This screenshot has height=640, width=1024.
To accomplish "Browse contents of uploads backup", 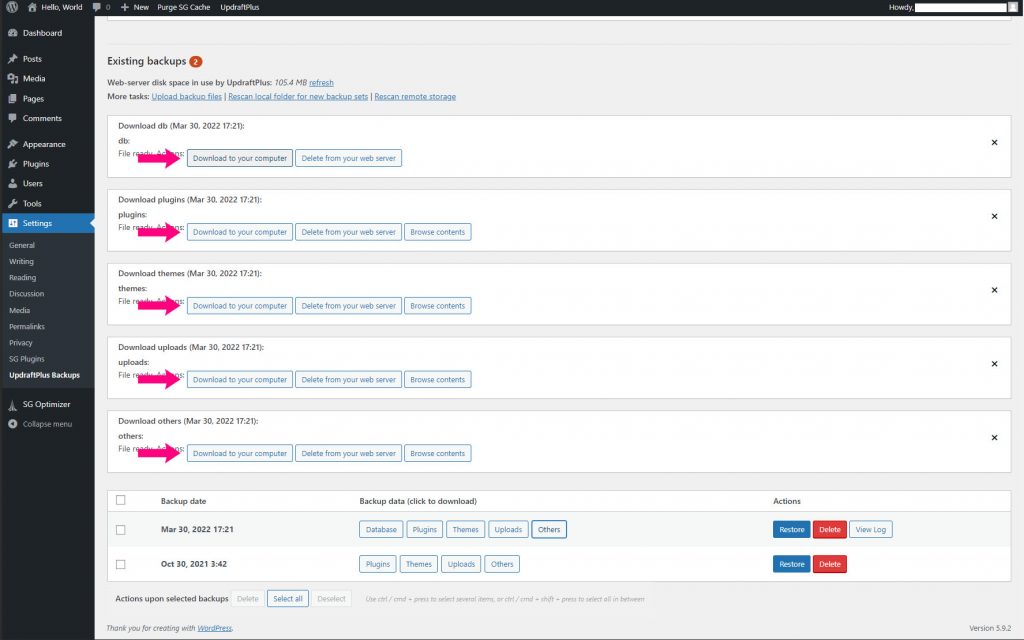I will pyautogui.click(x=438, y=379).
